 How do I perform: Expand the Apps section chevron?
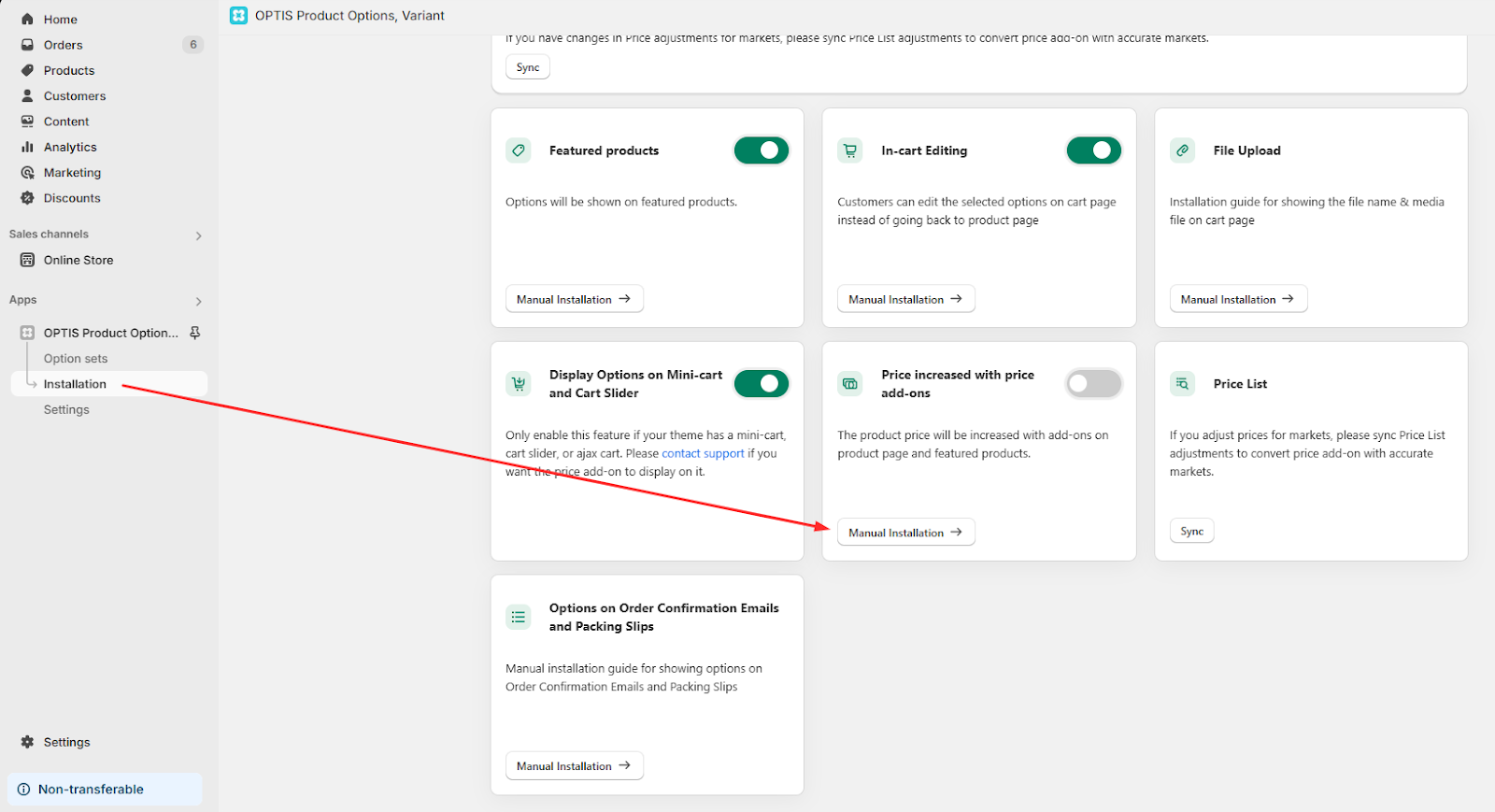pyautogui.click(x=198, y=301)
